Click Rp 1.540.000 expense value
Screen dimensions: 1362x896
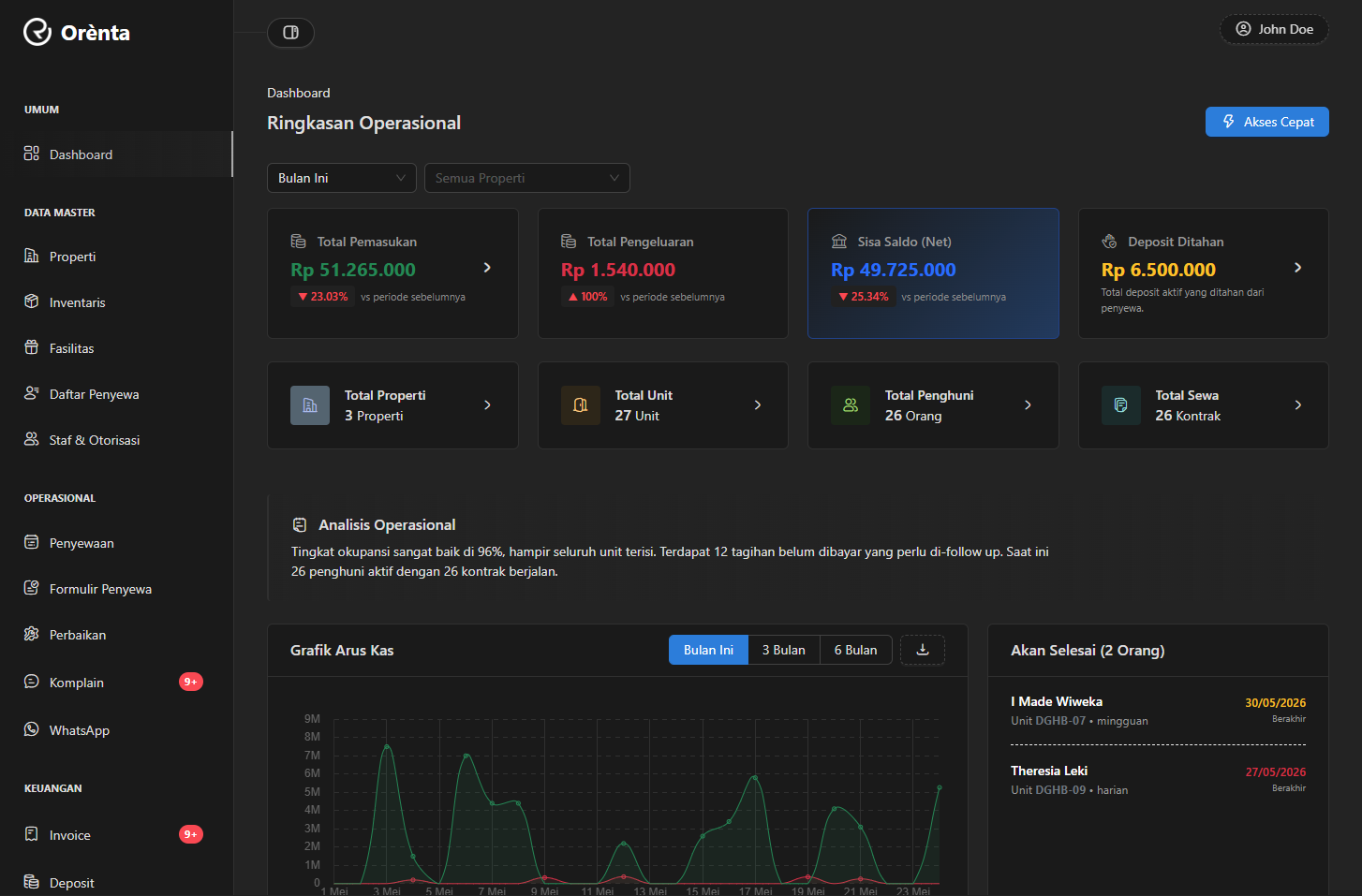coord(618,270)
